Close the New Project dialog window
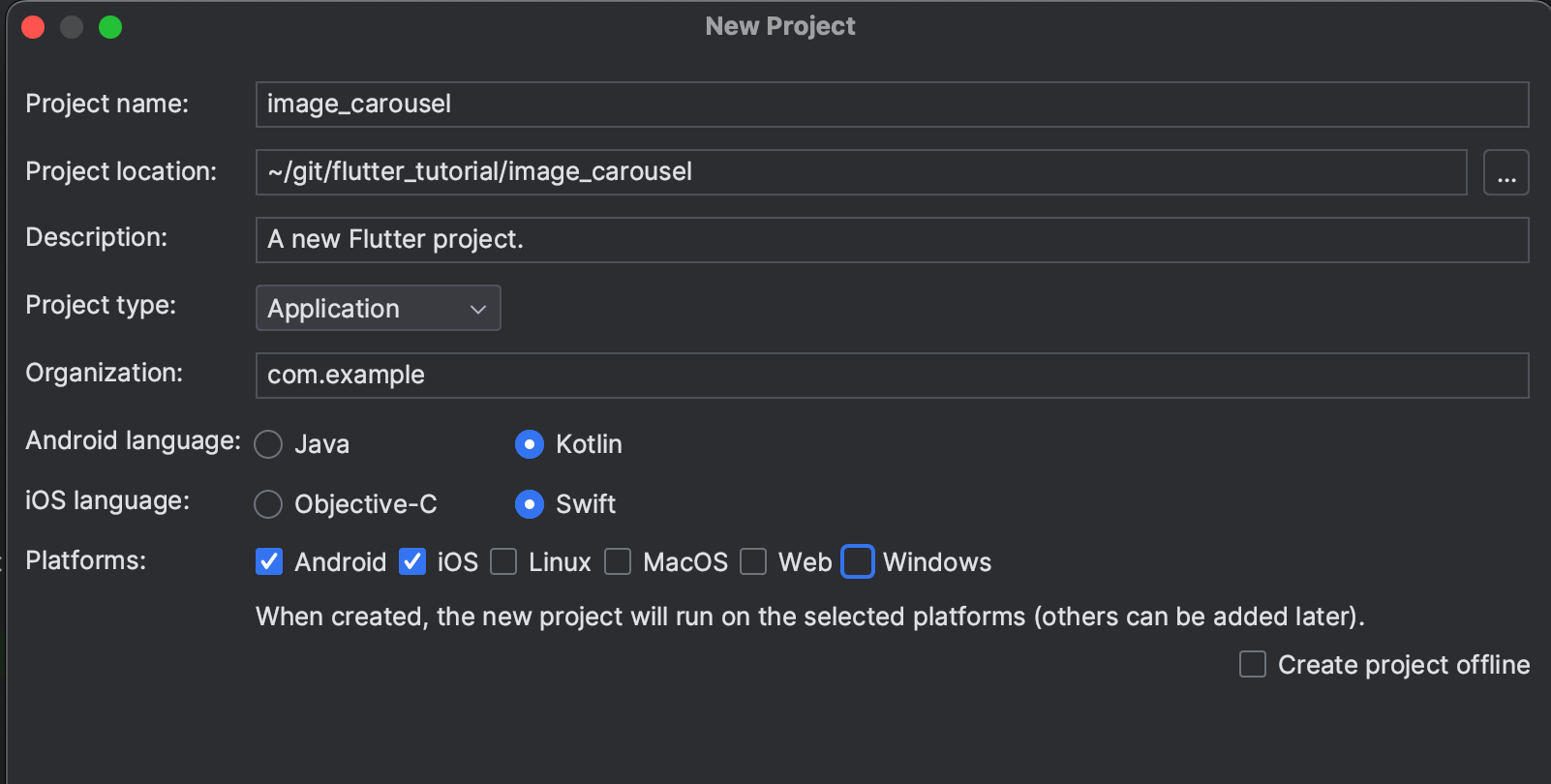The width and height of the screenshot is (1551, 784). 33,27
